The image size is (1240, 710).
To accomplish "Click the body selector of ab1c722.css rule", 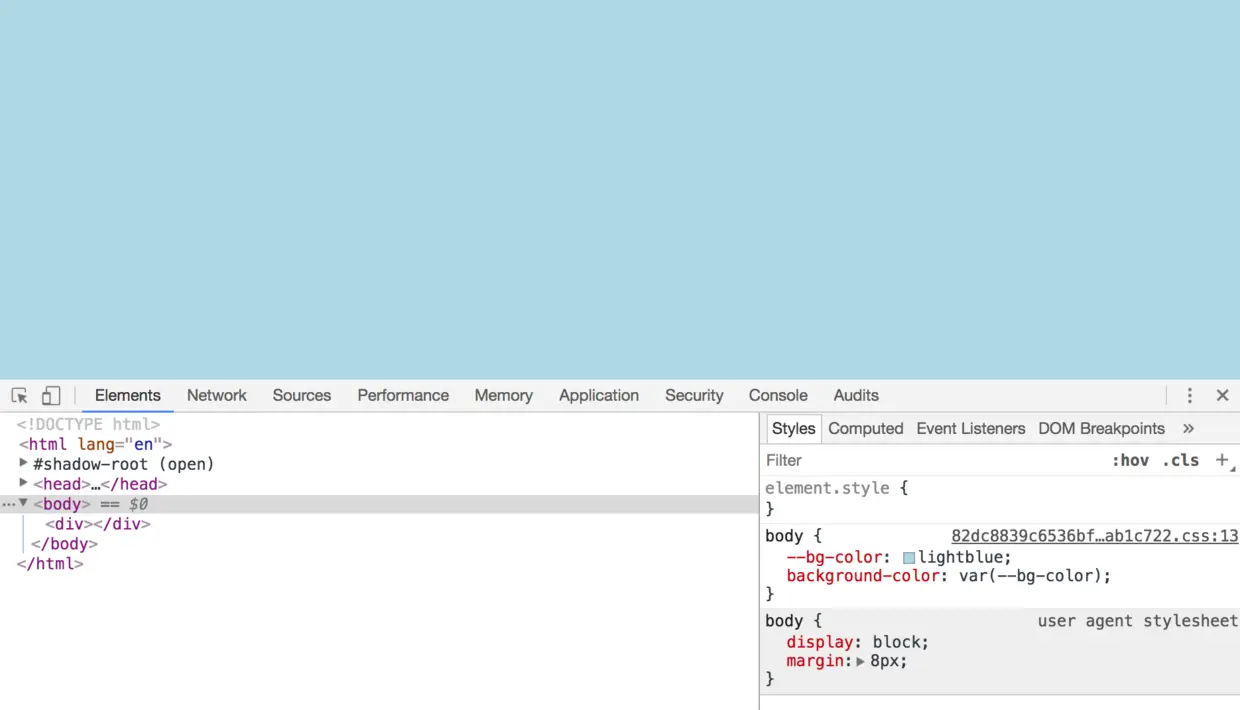I will [784, 536].
